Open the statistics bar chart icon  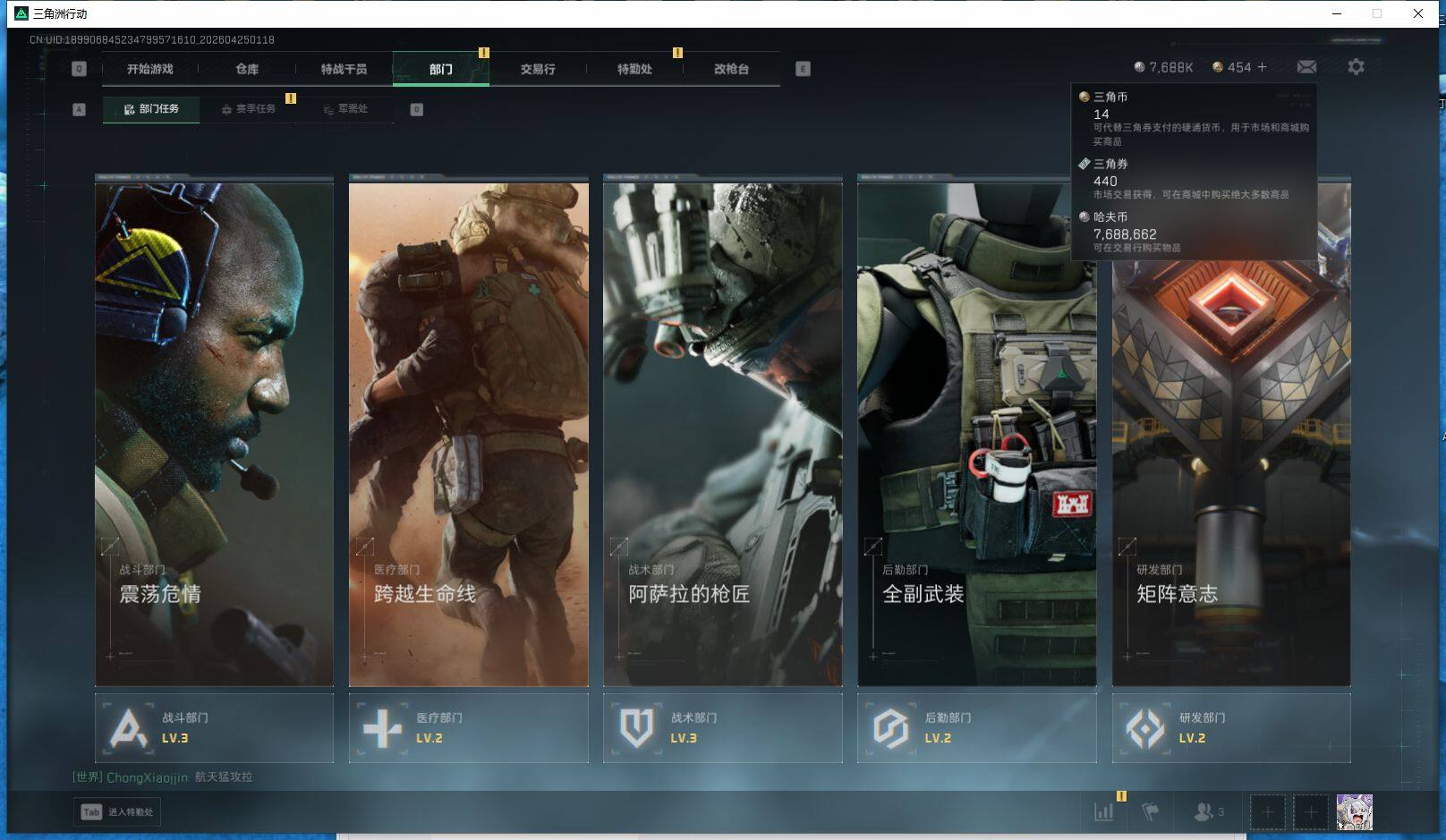[x=1104, y=811]
